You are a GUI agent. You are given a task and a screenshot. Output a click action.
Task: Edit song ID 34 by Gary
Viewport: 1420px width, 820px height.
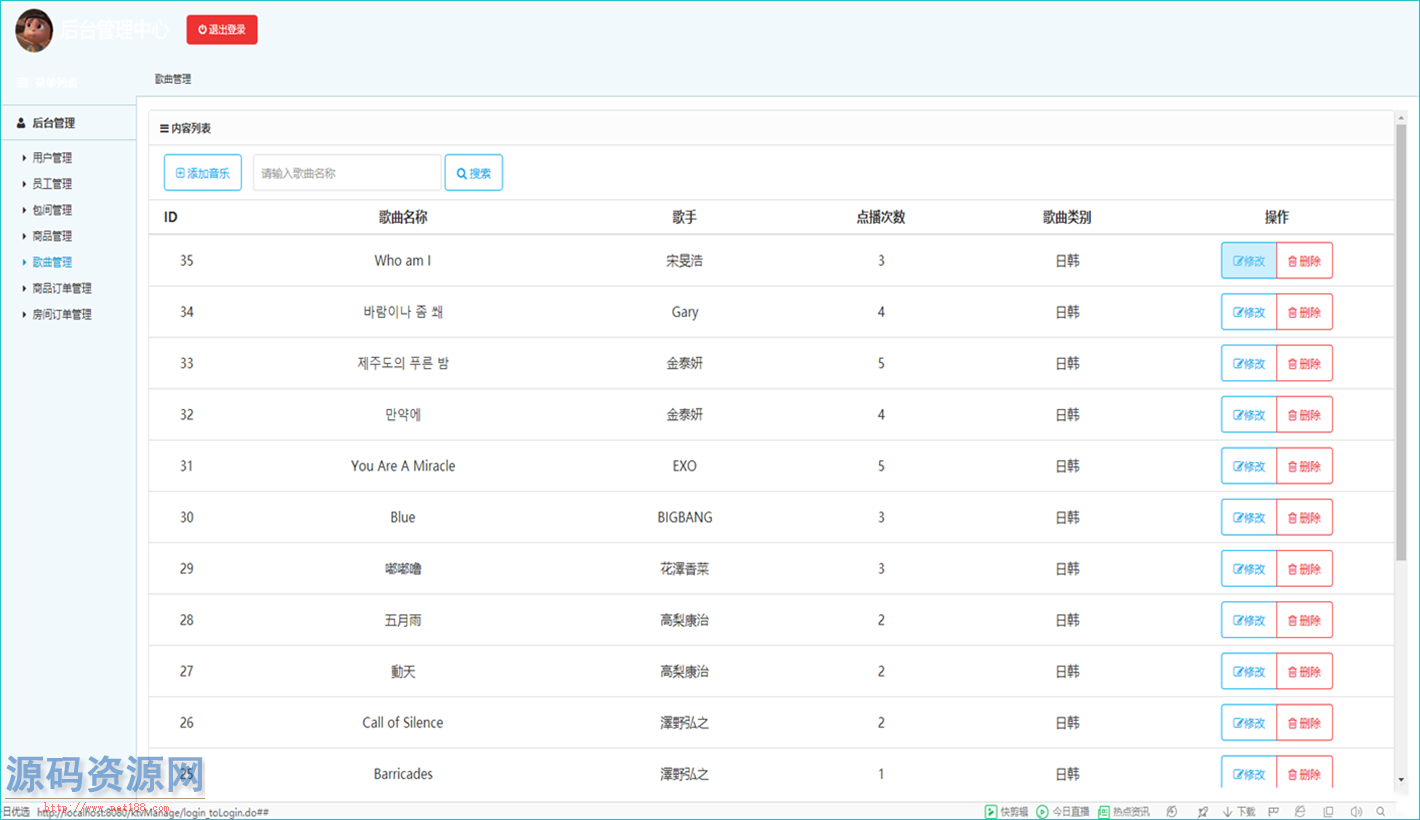point(1249,312)
